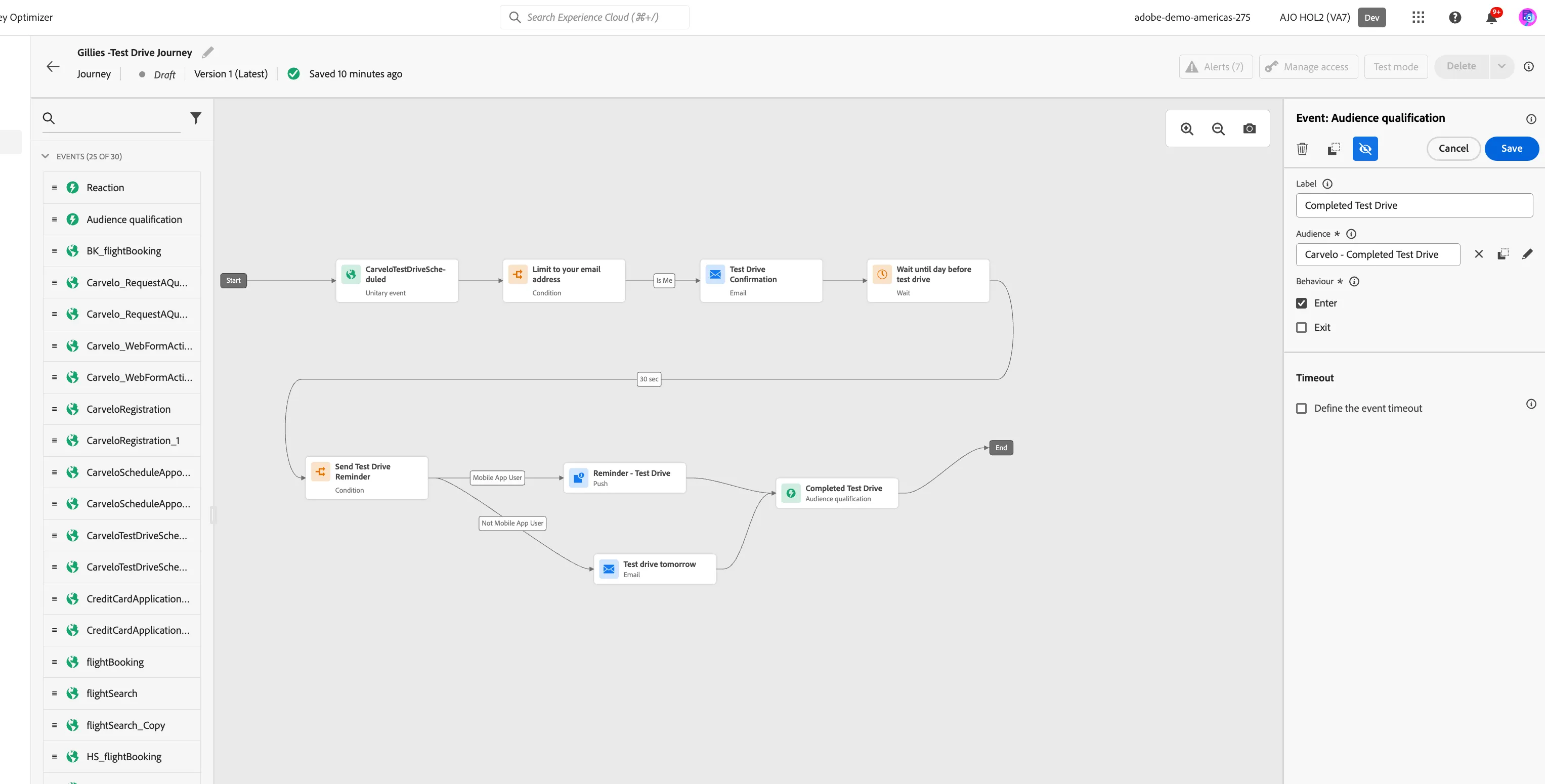This screenshot has width=1545, height=784.
Task: Select the Reminder - Test Drive push node
Action: coord(624,478)
